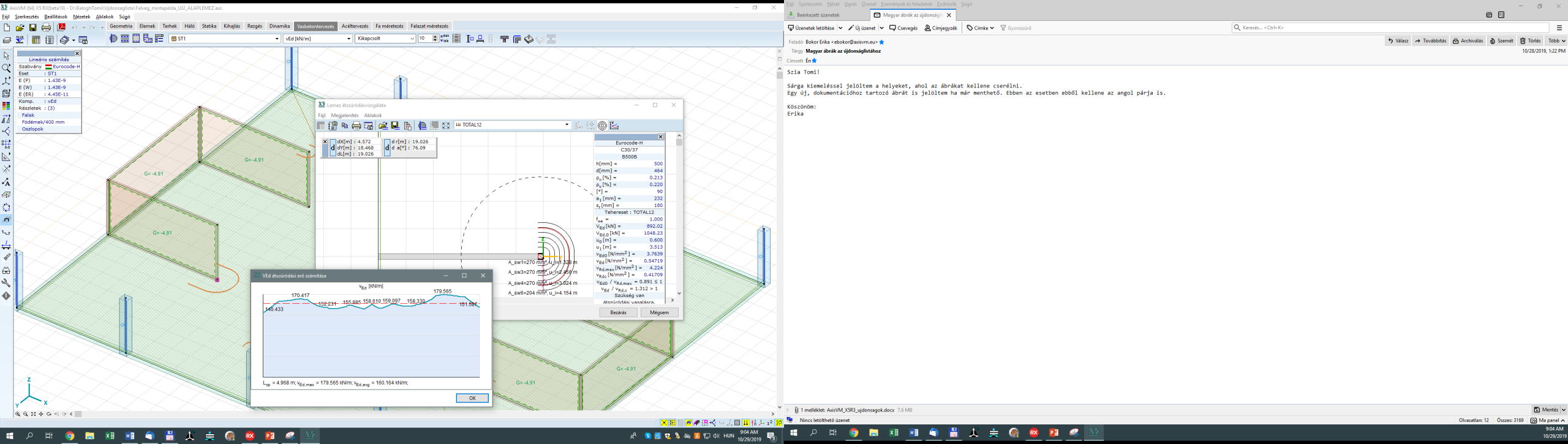The image size is (1568, 444).
Task: Click the PDF export icon in AxisVM toolbar
Action: click(x=61, y=28)
